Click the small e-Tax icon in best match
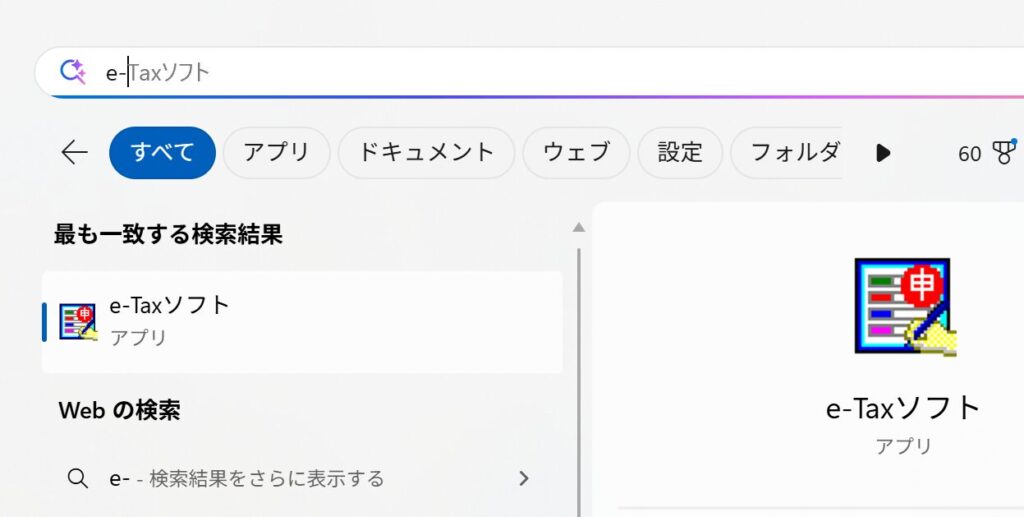The image size is (1024, 517). click(x=78, y=322)
